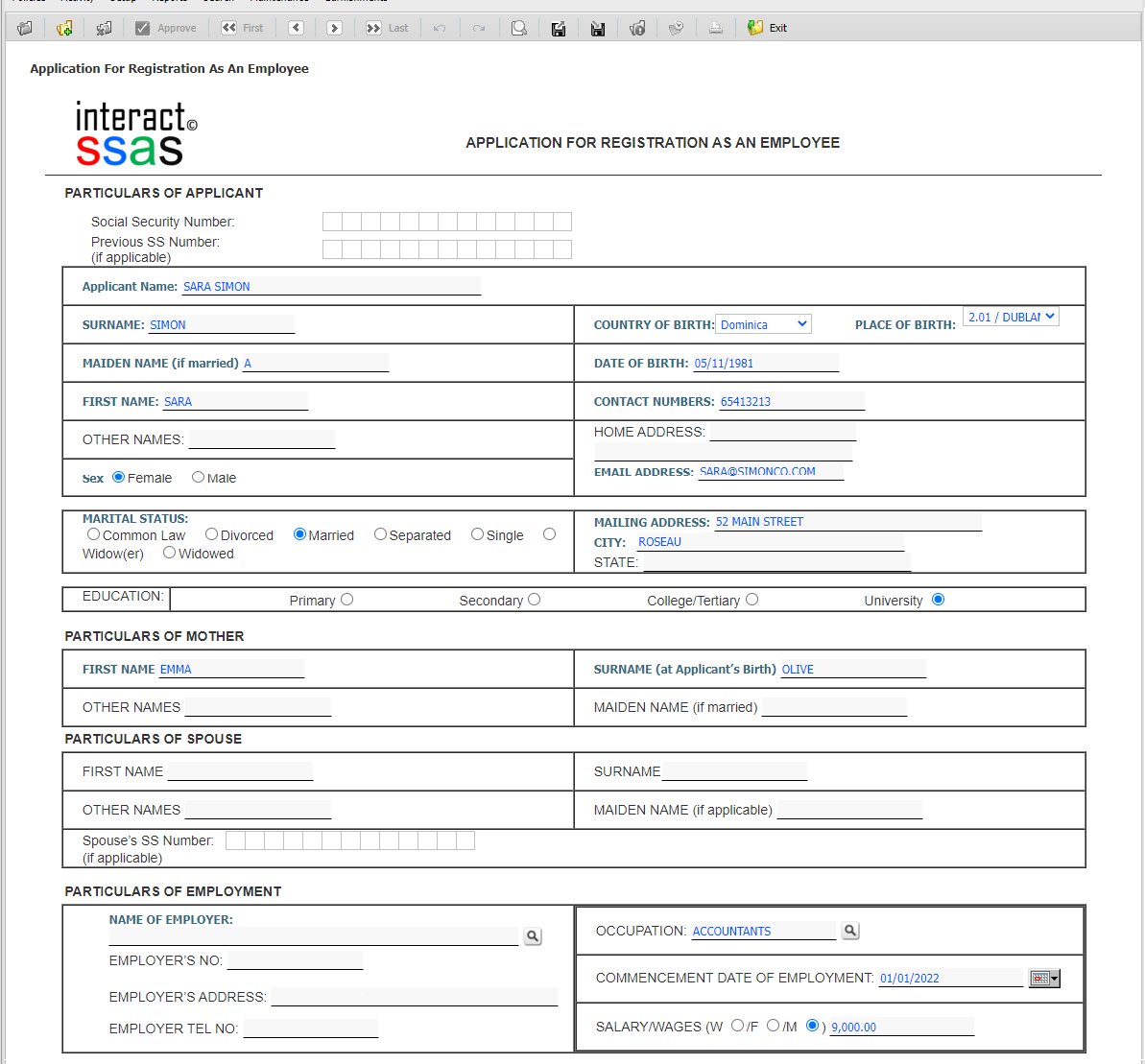
Task: Click mother's First Name field EMMA
Action: point(230,669)
